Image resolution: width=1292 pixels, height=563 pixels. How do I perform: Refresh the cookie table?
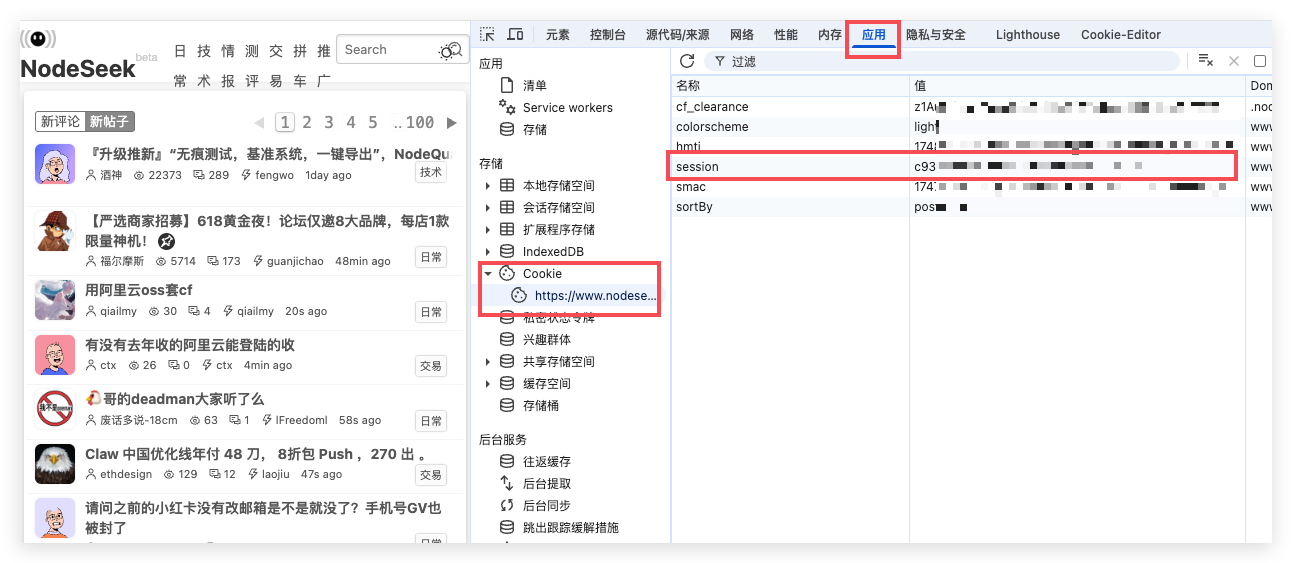pos(687,61)
